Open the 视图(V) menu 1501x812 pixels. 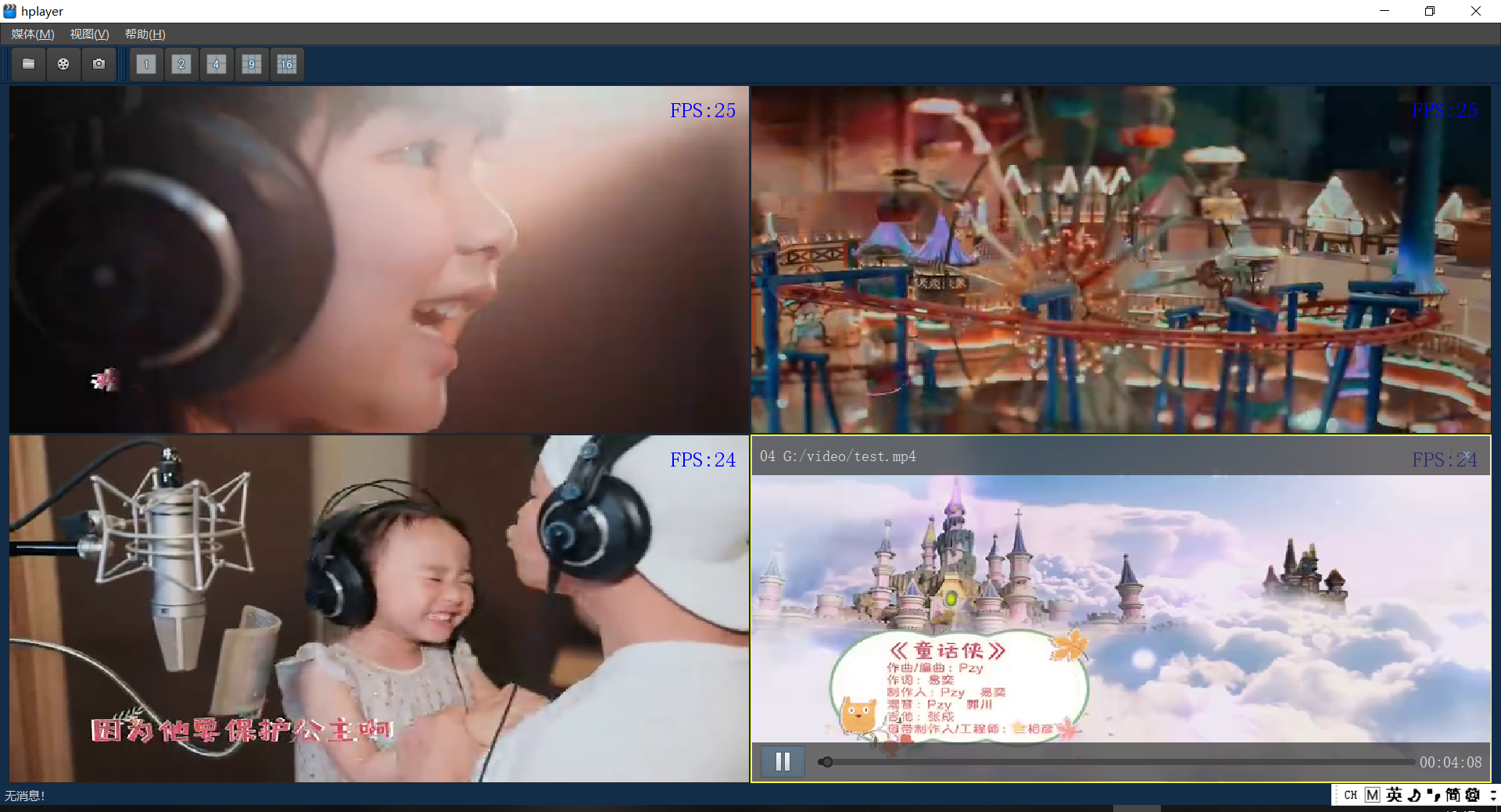coord(88,34)
